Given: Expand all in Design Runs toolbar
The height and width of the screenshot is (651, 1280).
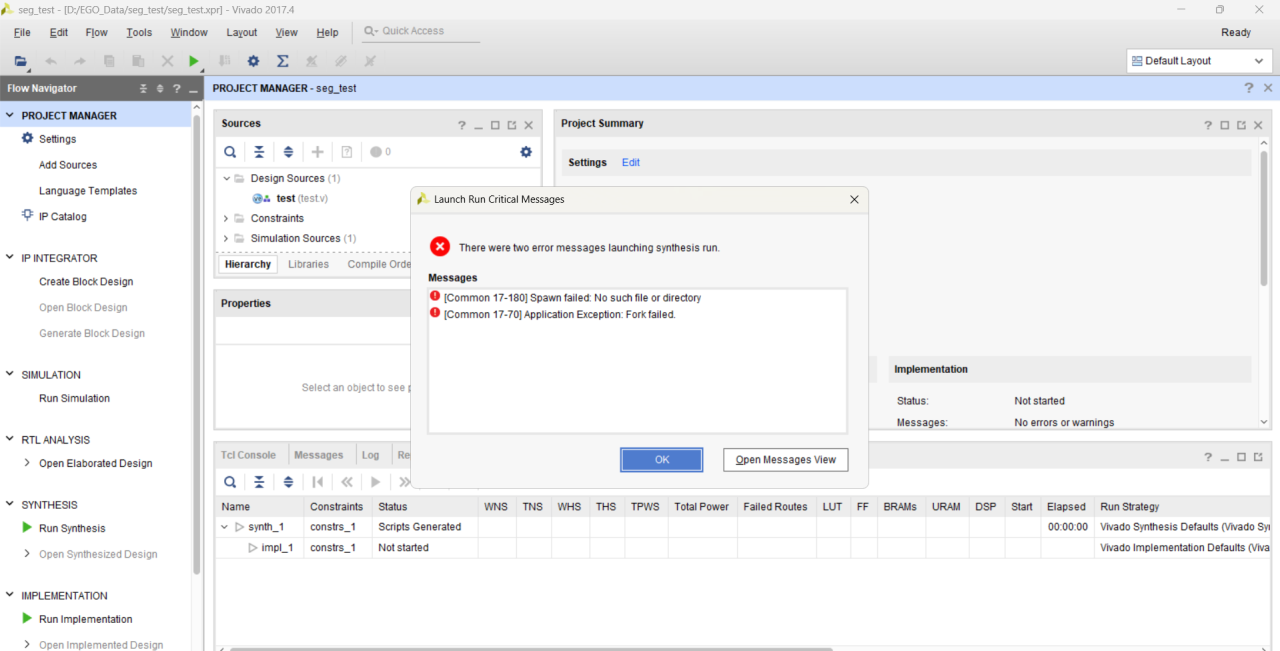Looking at the screenshot, I should pos(288,482).
